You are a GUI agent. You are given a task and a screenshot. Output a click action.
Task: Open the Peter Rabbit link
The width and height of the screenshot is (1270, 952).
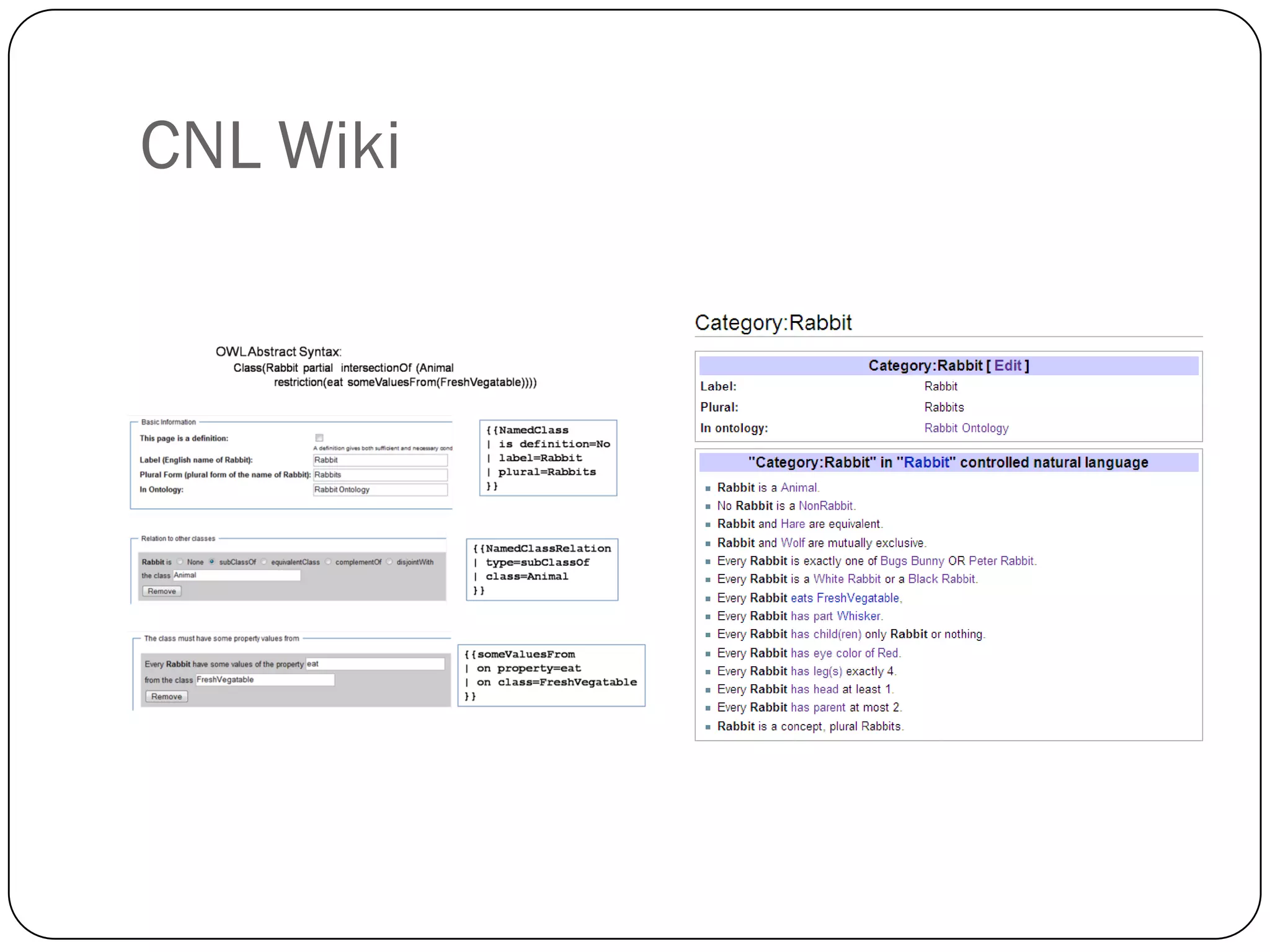click(x=1001, y=561)
